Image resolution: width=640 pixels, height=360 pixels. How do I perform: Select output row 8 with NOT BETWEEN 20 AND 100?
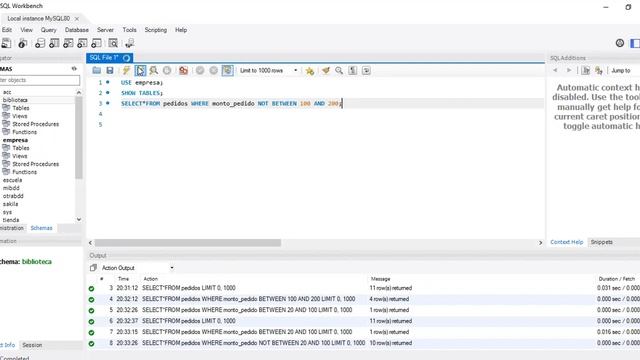[x=363, y=343]
